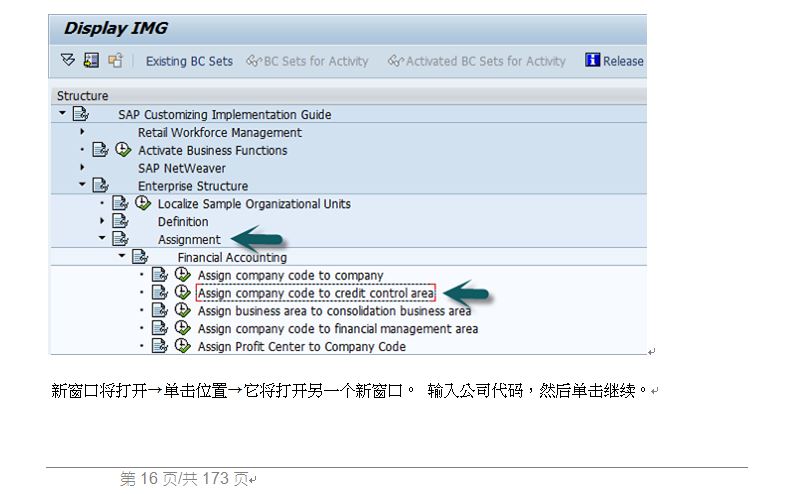Select Assign Profit Center to Company Code text
This screenshot has width=788, height=494.
302,347
